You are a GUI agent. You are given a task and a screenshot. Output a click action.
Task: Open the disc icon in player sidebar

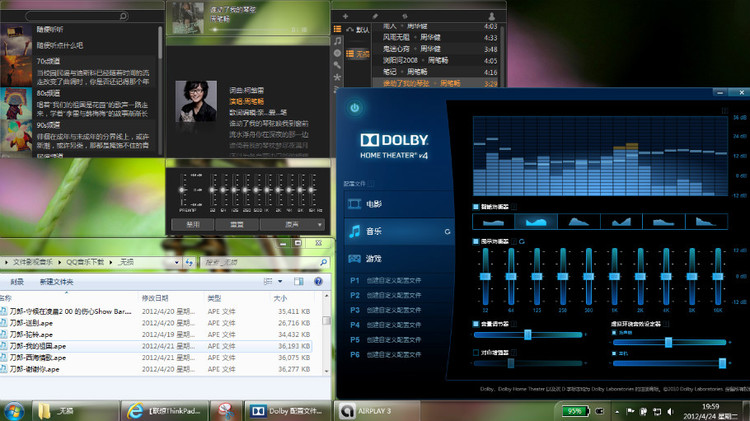[x=337, y=53]
